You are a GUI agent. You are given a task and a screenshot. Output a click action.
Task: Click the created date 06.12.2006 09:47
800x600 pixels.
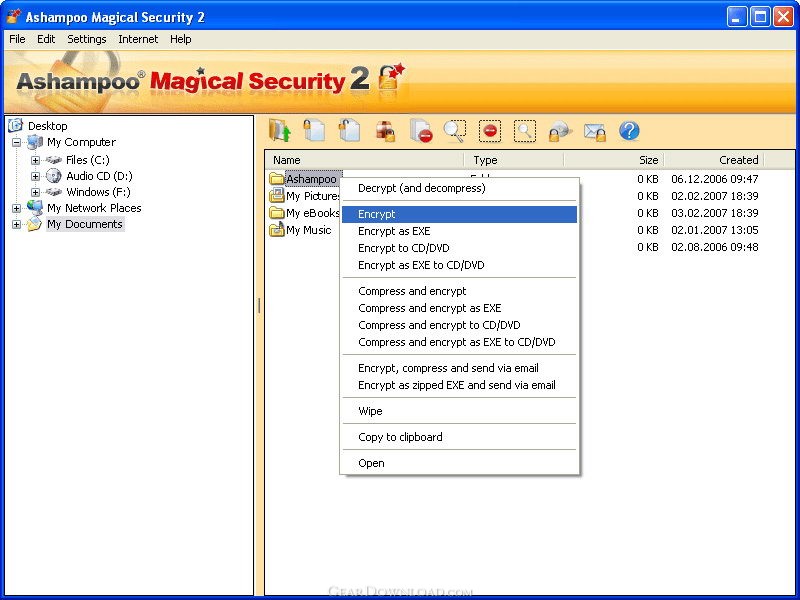[x=714, y=179]
